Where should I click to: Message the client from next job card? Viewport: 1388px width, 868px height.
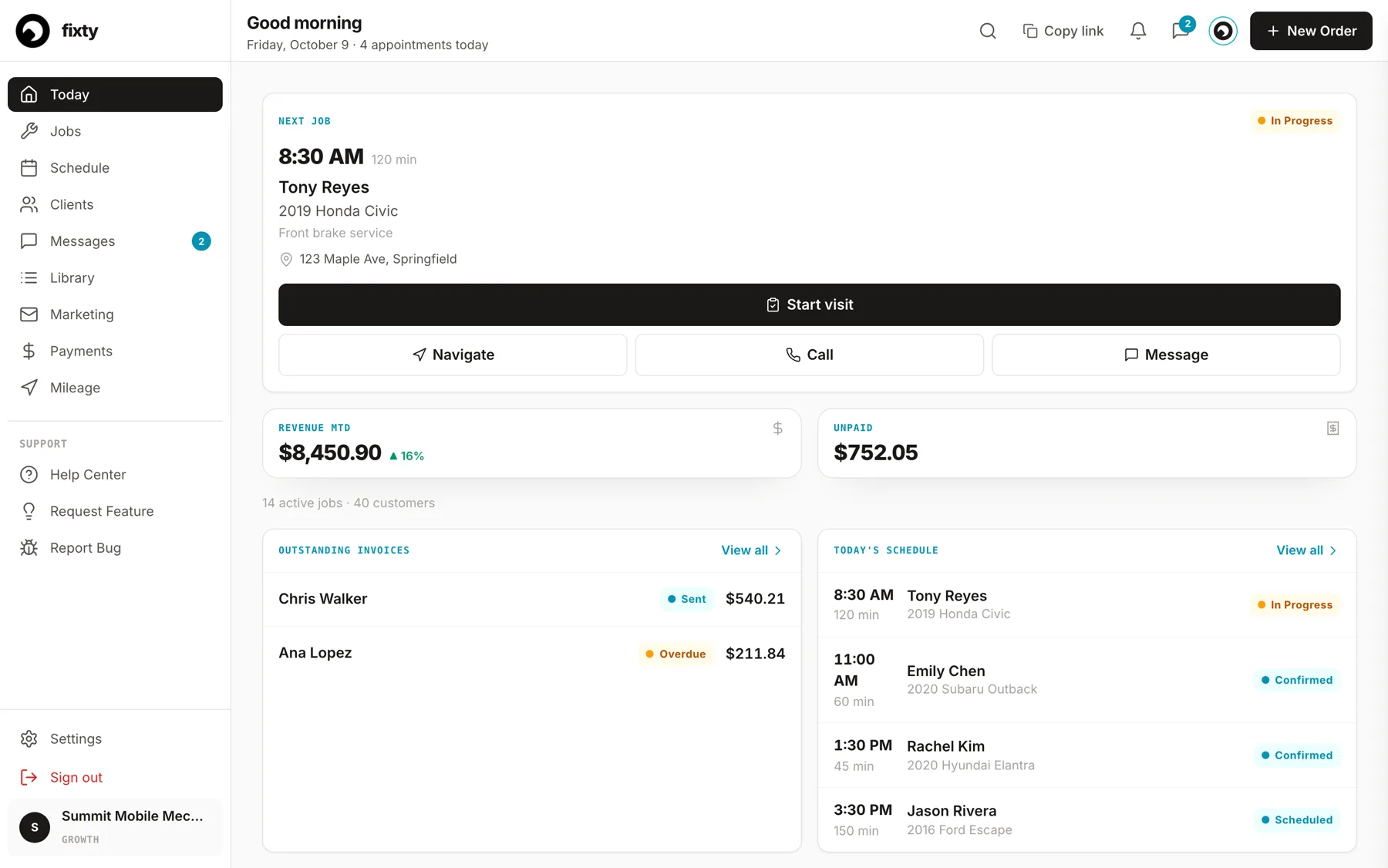point(1166,355)
